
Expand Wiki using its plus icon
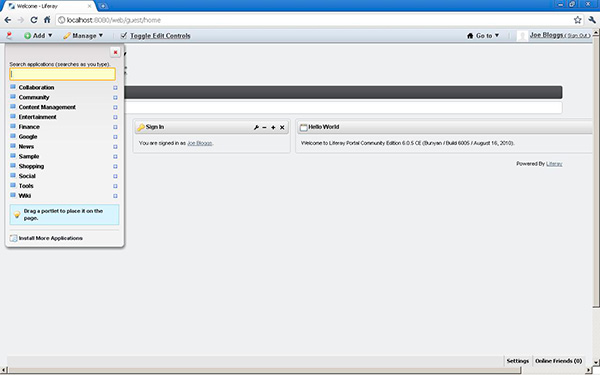[x=115, y=196]
